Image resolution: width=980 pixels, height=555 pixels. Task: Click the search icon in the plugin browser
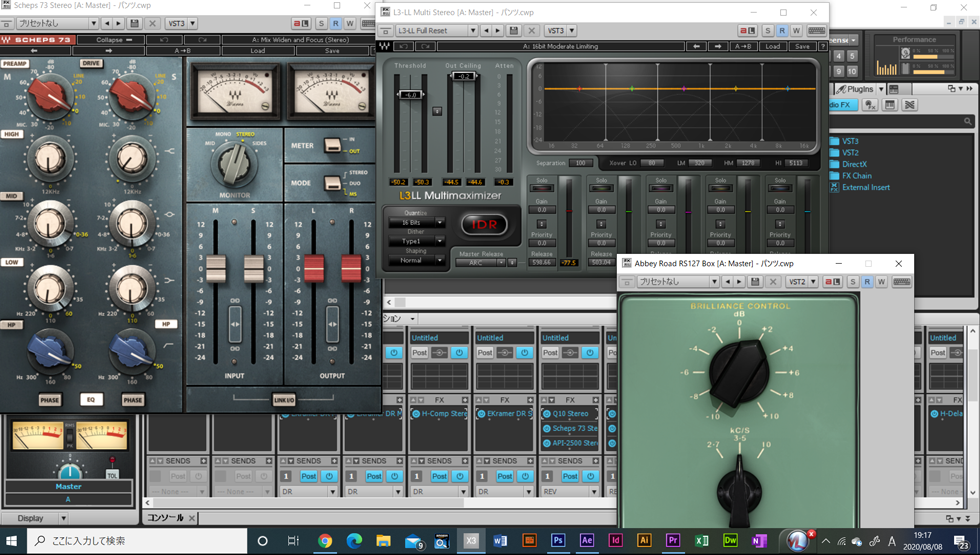click(968, 121)
